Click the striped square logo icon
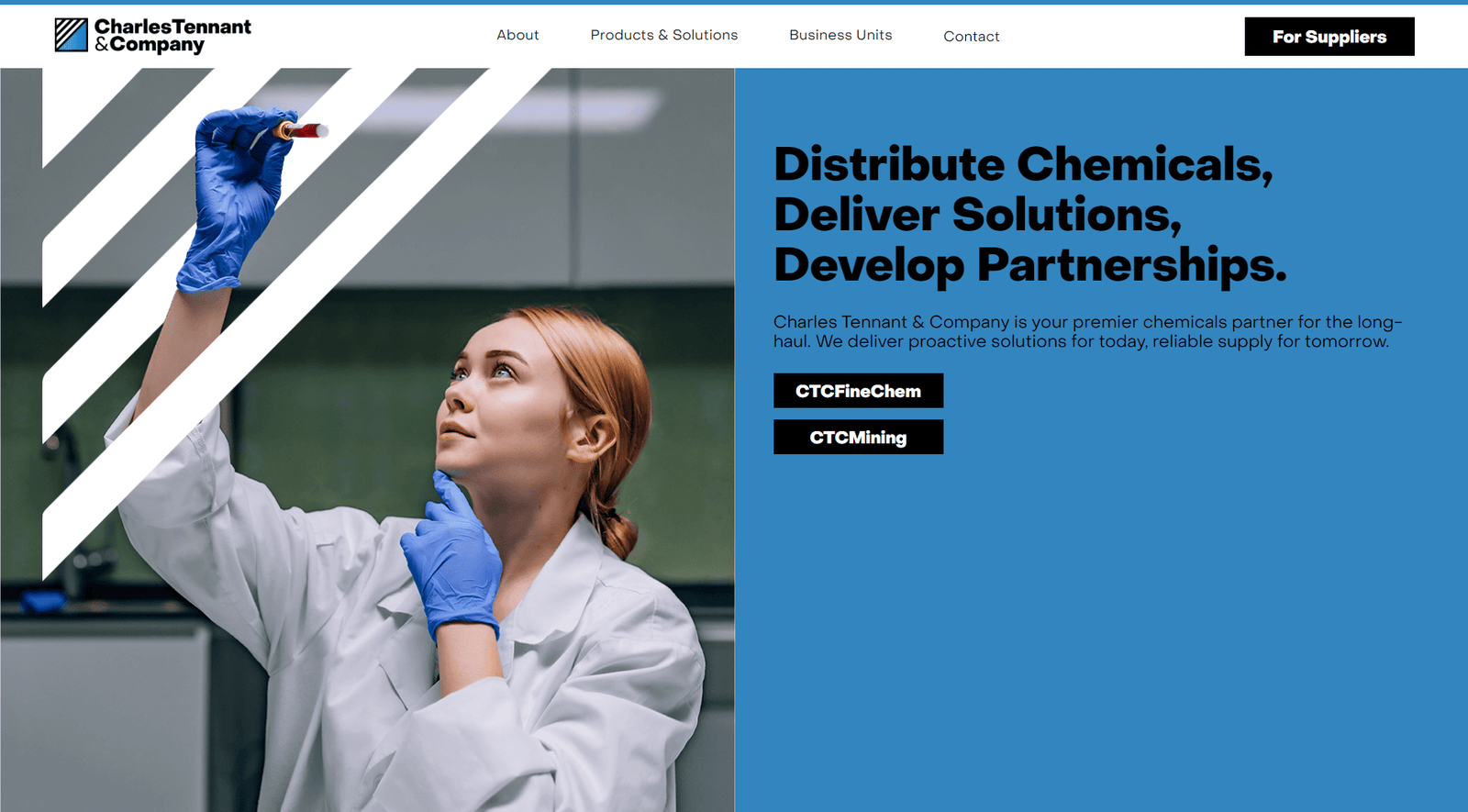 71,35
